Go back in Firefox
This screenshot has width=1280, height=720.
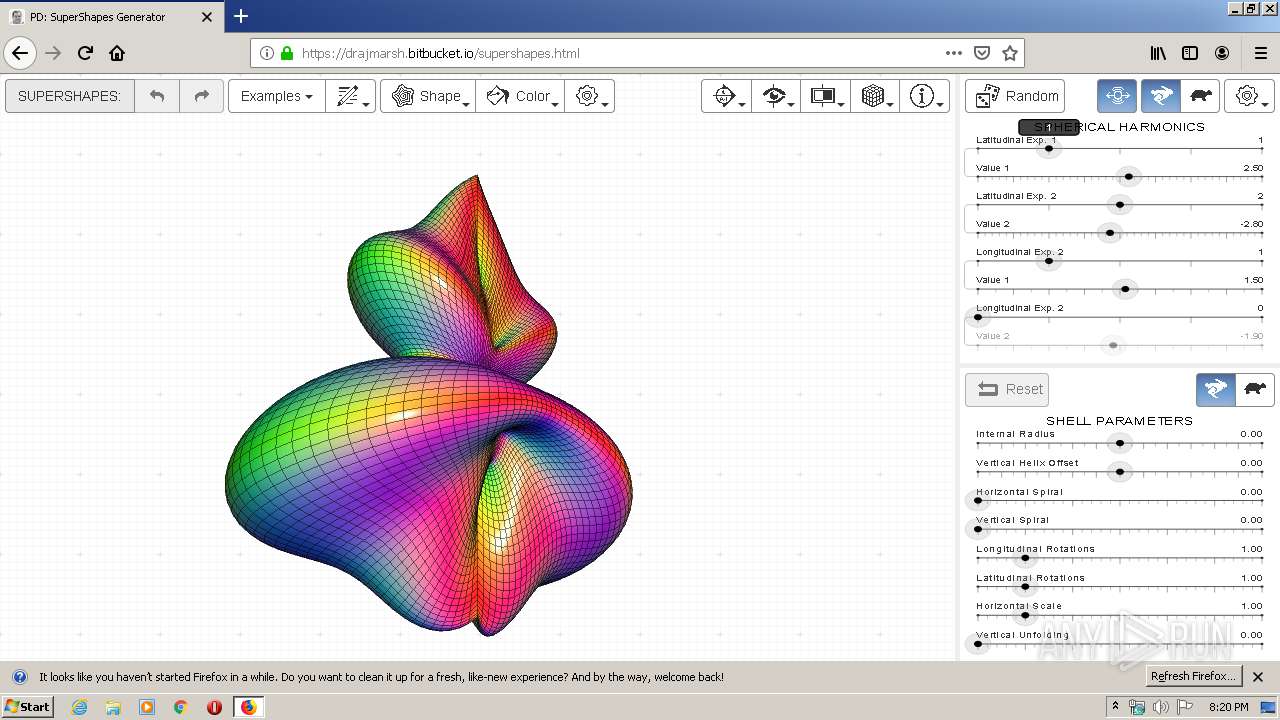coord(20,53)
